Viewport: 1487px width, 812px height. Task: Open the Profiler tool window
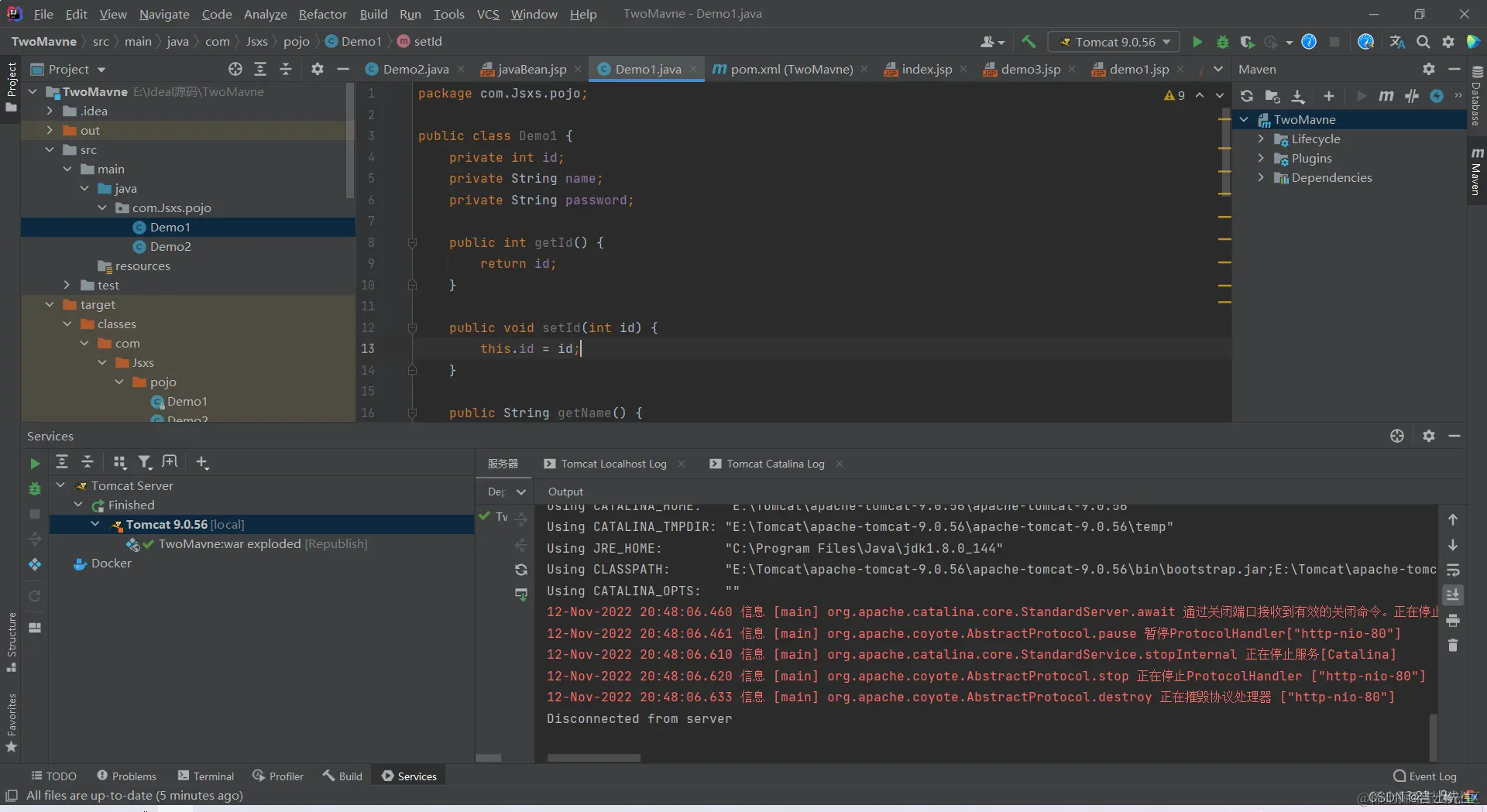coord(278,776)
